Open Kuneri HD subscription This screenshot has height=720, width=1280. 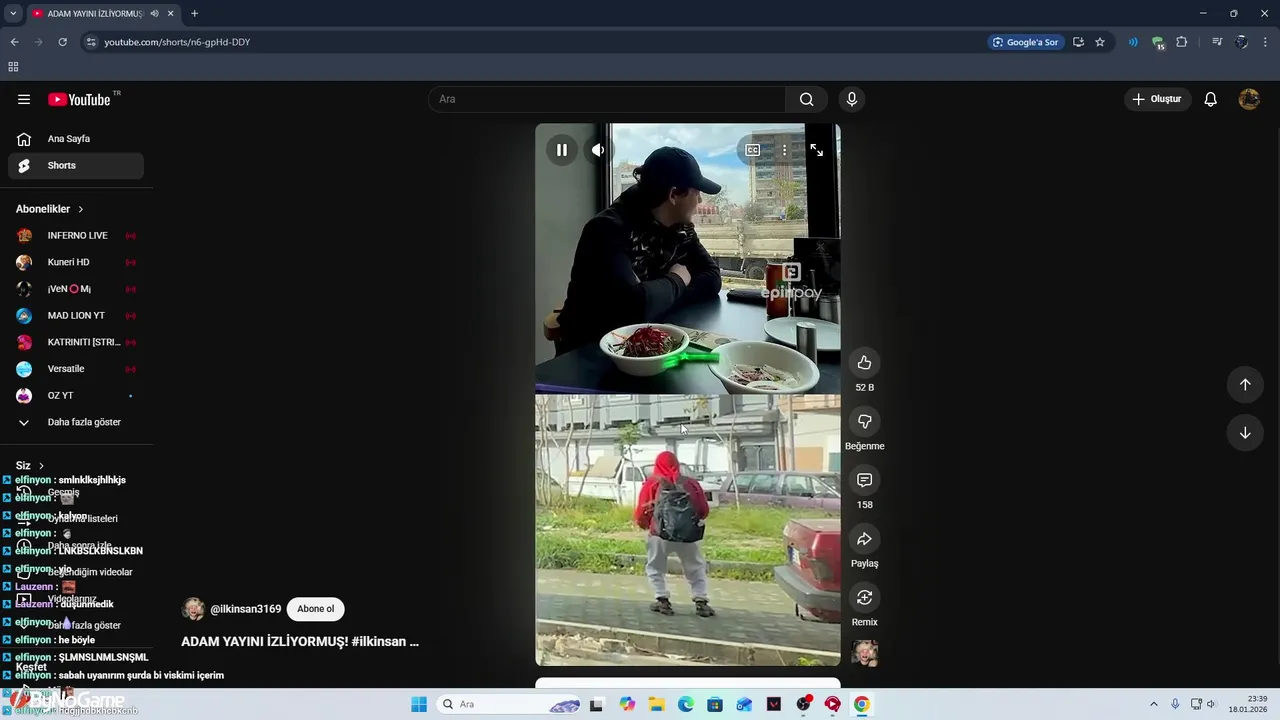click(76, 262)
